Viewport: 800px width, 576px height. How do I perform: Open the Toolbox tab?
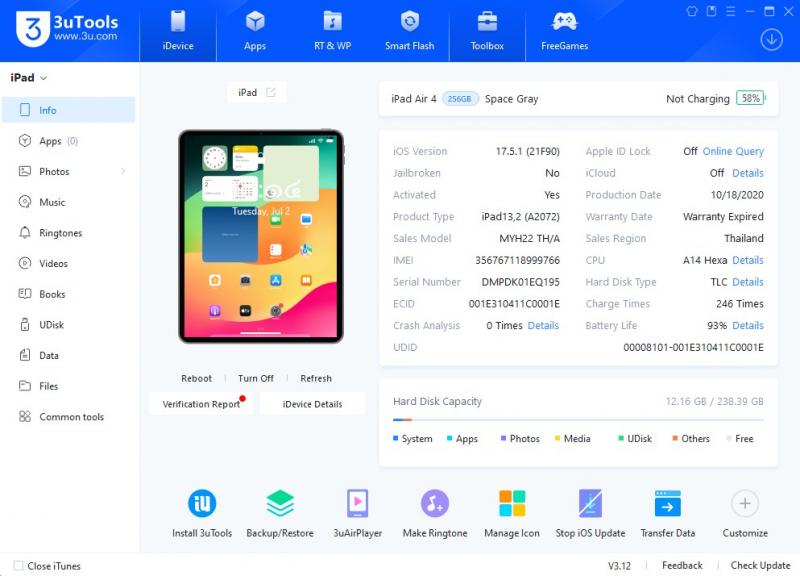(487, 31)
